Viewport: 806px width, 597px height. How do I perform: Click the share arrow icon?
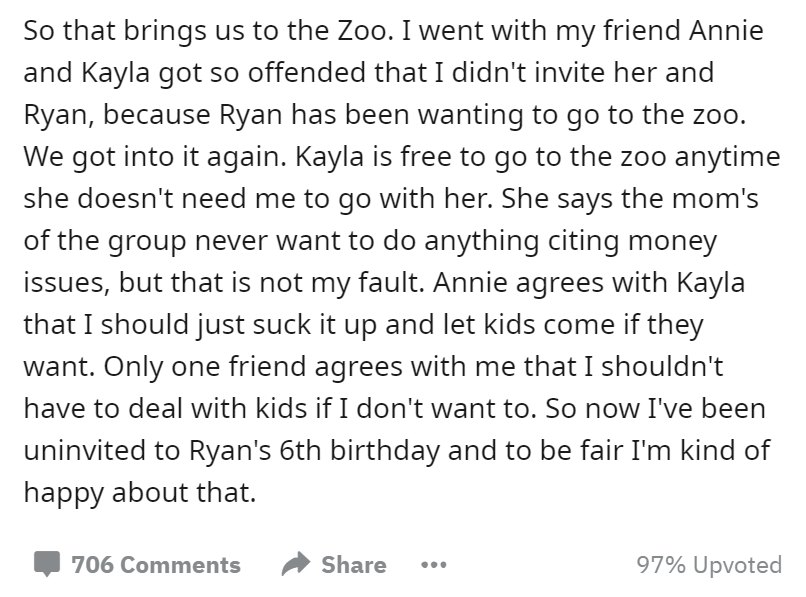pyautogui.click(x=296, y=564)
